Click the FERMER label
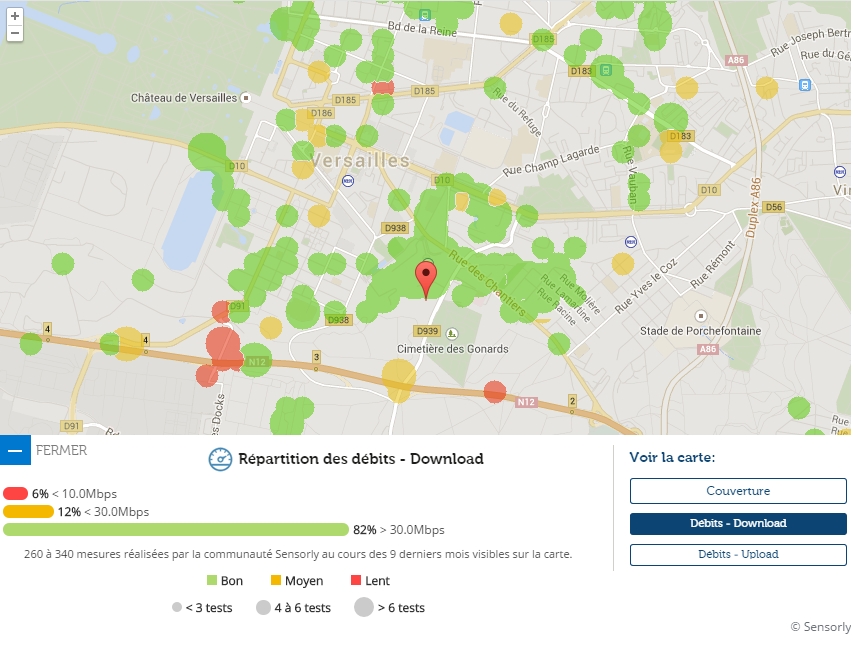The height and width of the screenshot is (657, 853). (x=61, y=450)
